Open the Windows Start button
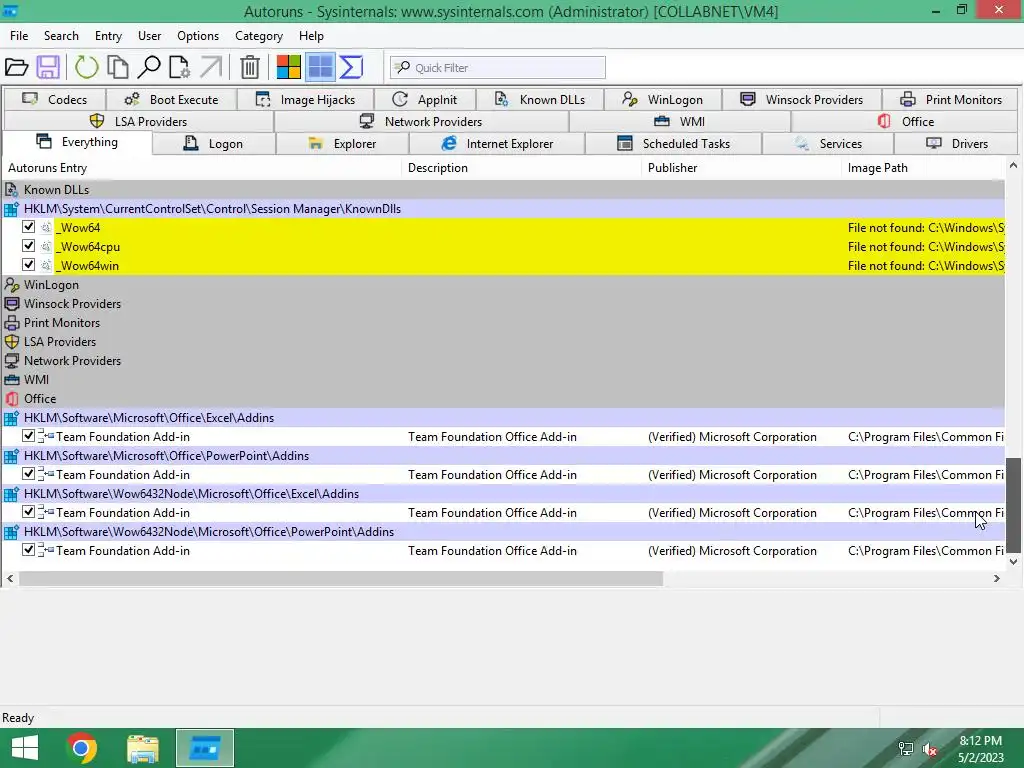 25,748
